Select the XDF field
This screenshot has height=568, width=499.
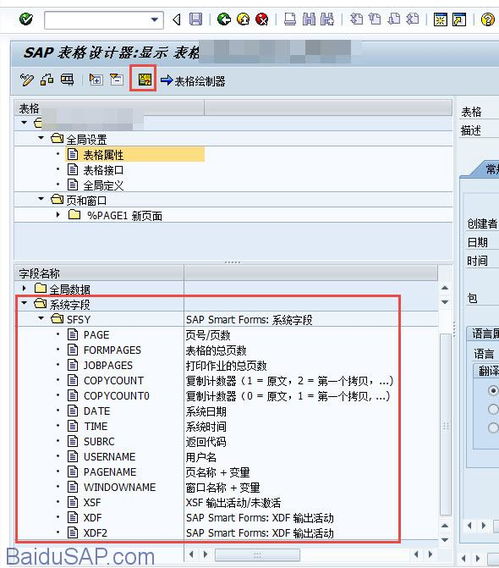(92, 517)
